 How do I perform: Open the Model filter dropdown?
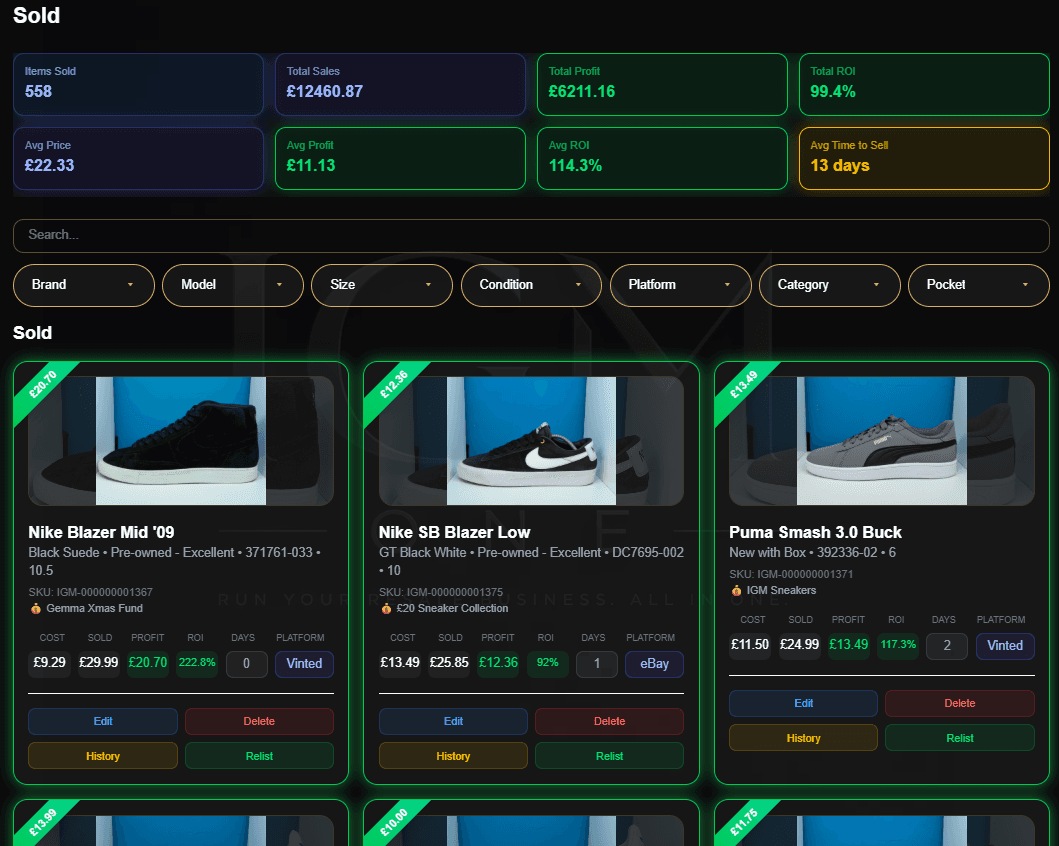pos(233,285)
